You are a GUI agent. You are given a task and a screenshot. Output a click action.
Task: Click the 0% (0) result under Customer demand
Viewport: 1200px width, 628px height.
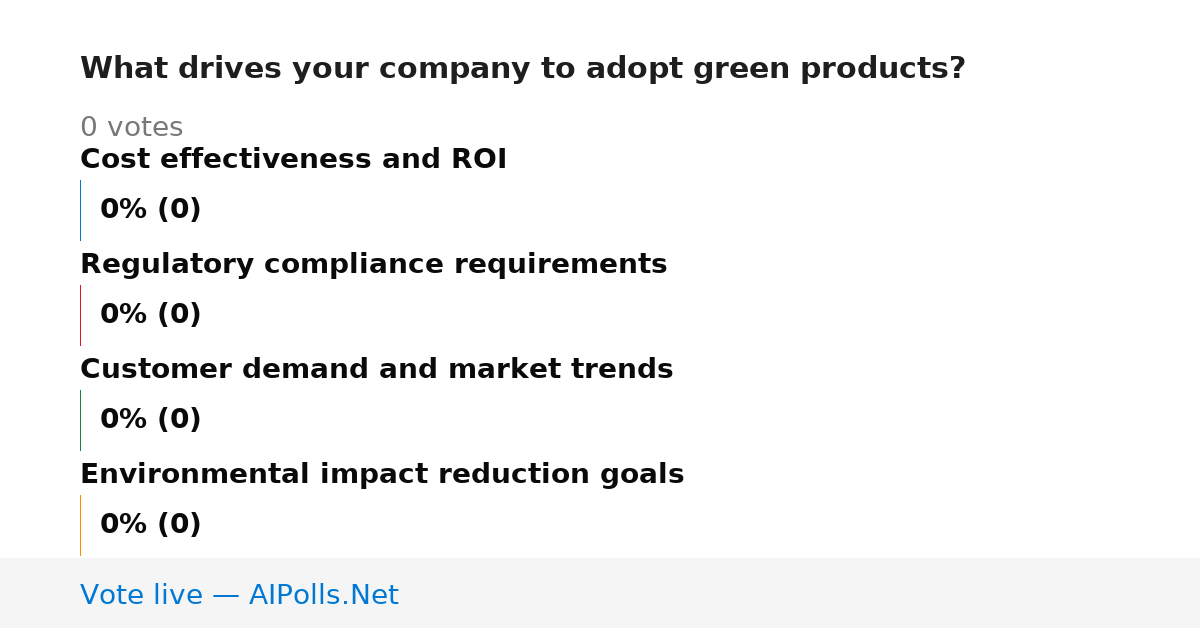(x=151, y=420)
